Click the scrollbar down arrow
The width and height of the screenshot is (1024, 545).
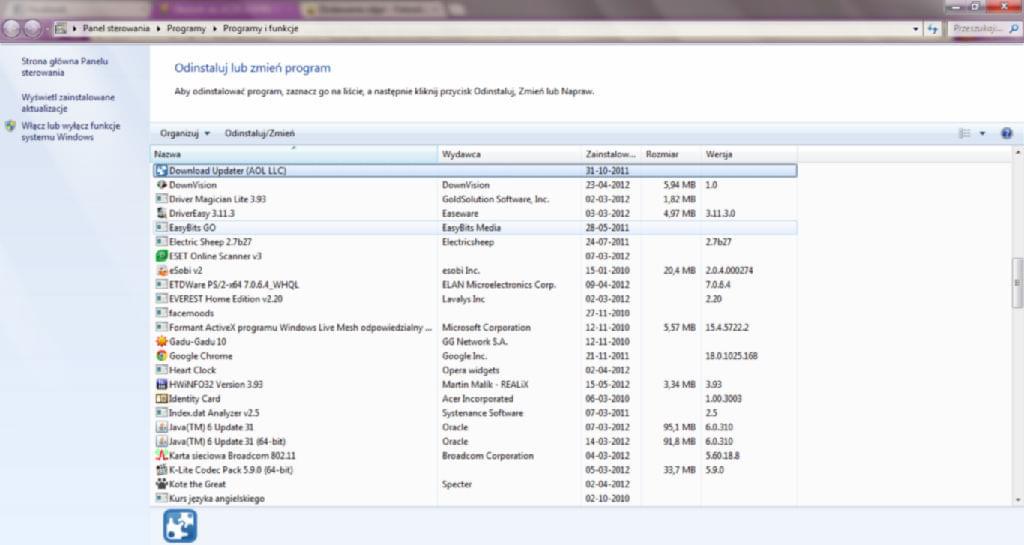point(1016,500)
